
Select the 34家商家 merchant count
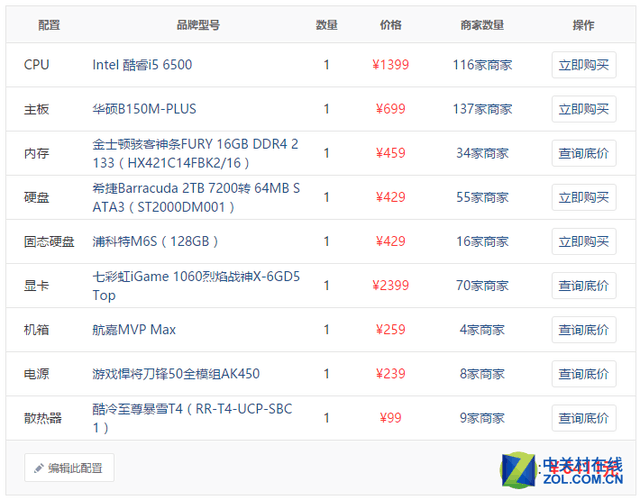click(482, 153)
